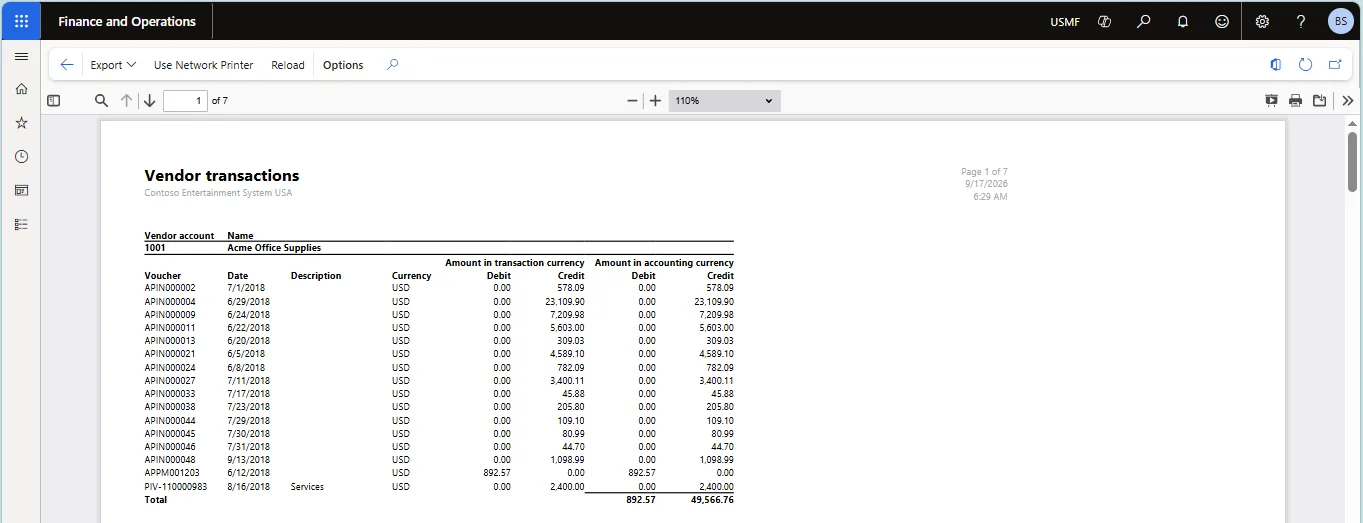Go to the Home page
Screen dimensions: 1363x523
[x=21, y=89]
